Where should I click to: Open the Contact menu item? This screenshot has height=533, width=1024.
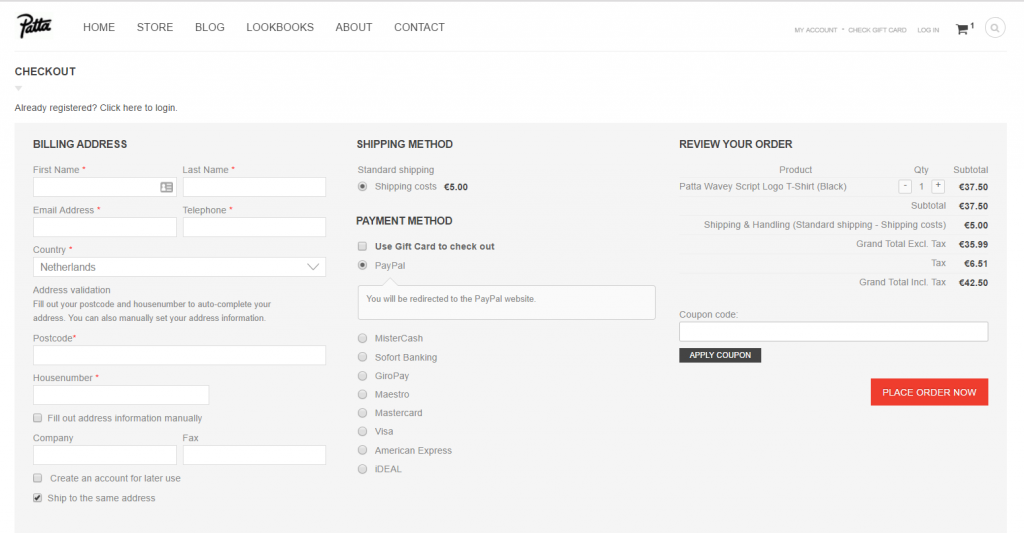pyautogui.click(x=419, y=27)
